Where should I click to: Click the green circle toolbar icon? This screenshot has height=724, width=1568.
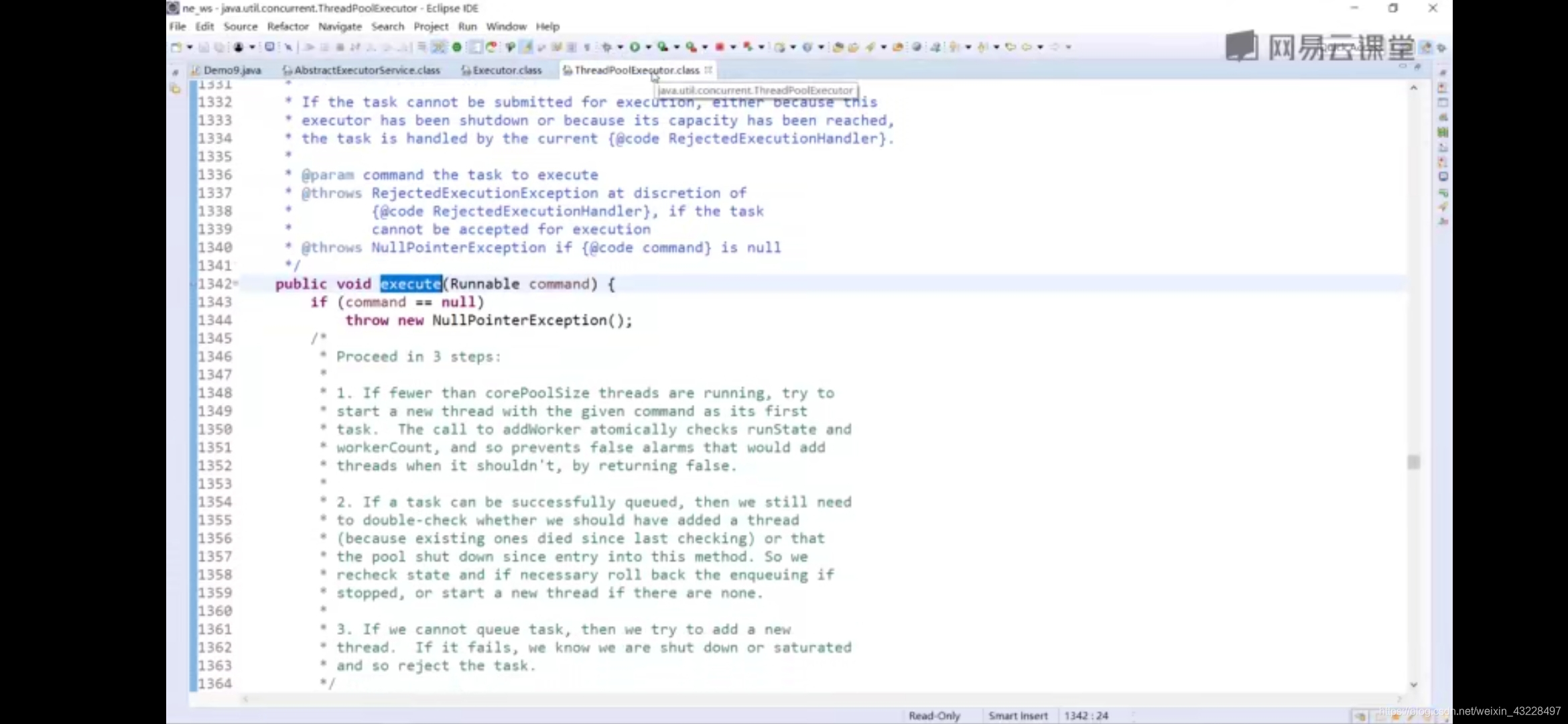click(x=457, y=47)
